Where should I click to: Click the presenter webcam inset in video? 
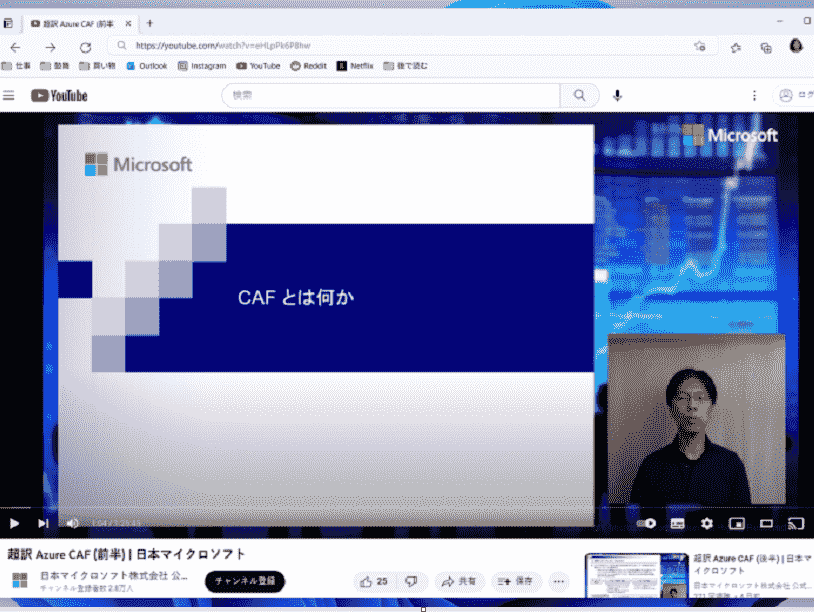click(x=697, y=419)
